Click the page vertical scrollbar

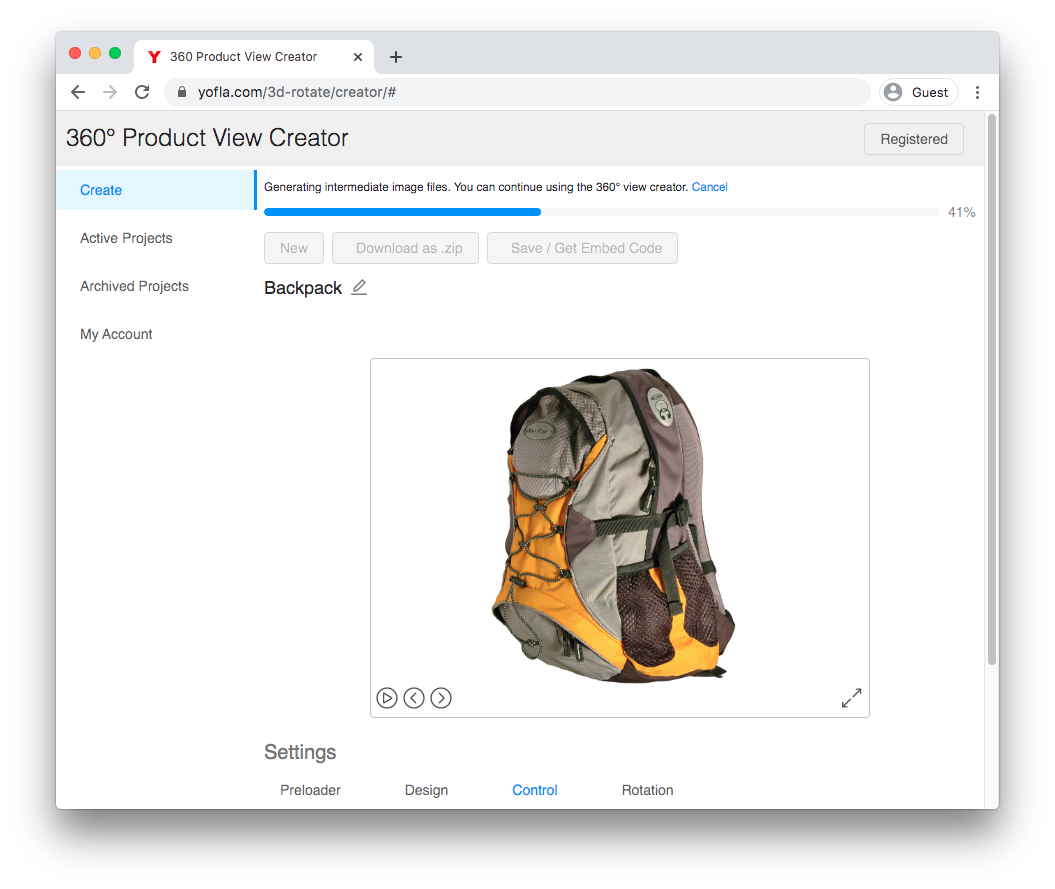pyautogui.click(x=992, y=390)
